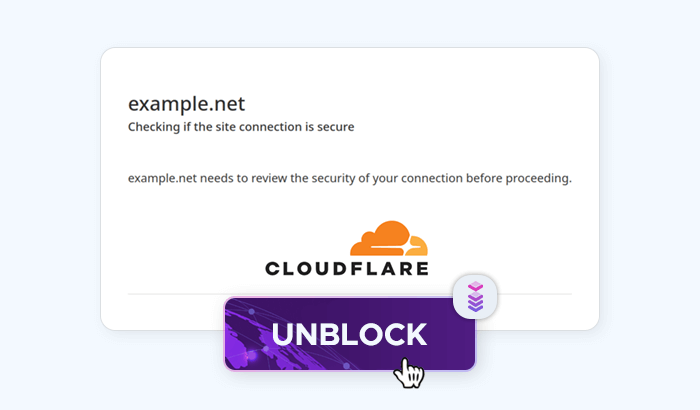
Task: Click the purple stacked layers icon badge
Action: 475,297
